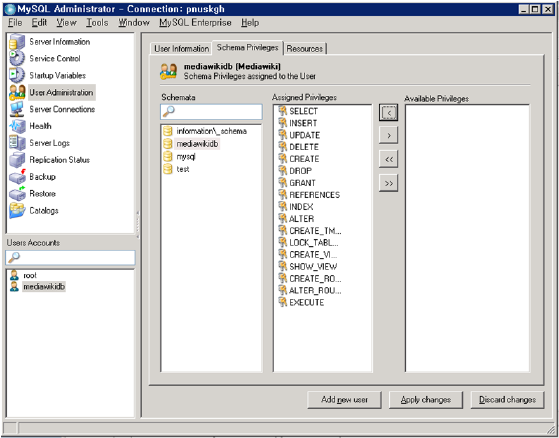Select the REFERENCES privilege entry
Image resolution: width=559 pixels, height=438 pixels.
coord(309,195)
